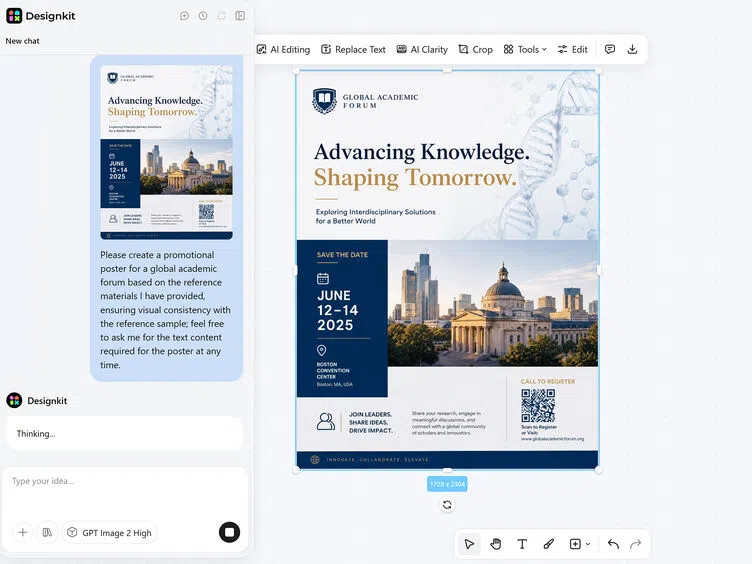Screen dimensions: 752x564
Task: Click the Designkit logo icon in header
Action: (x=14, y=16)
